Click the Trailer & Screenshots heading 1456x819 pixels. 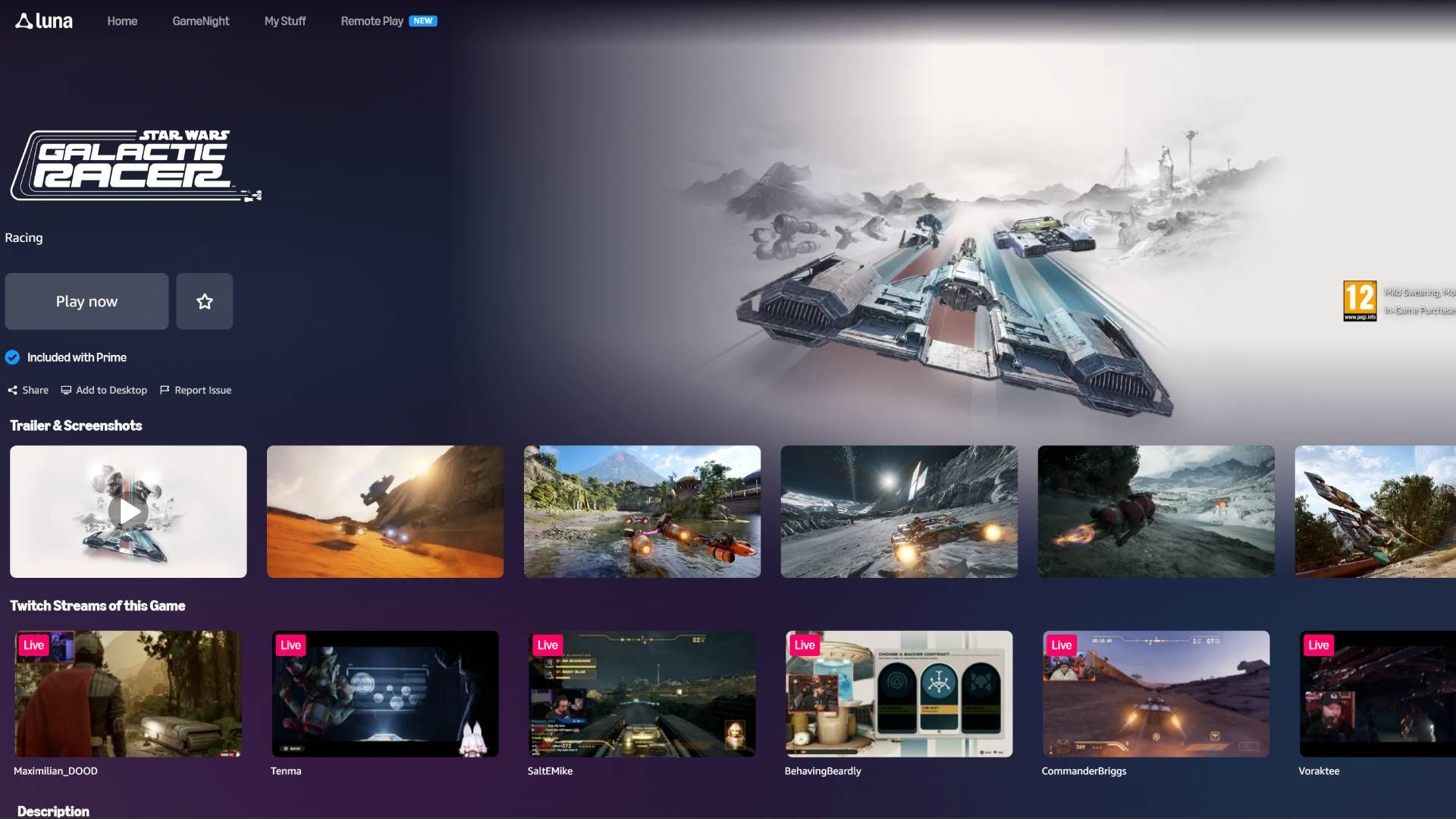(76, 425)
